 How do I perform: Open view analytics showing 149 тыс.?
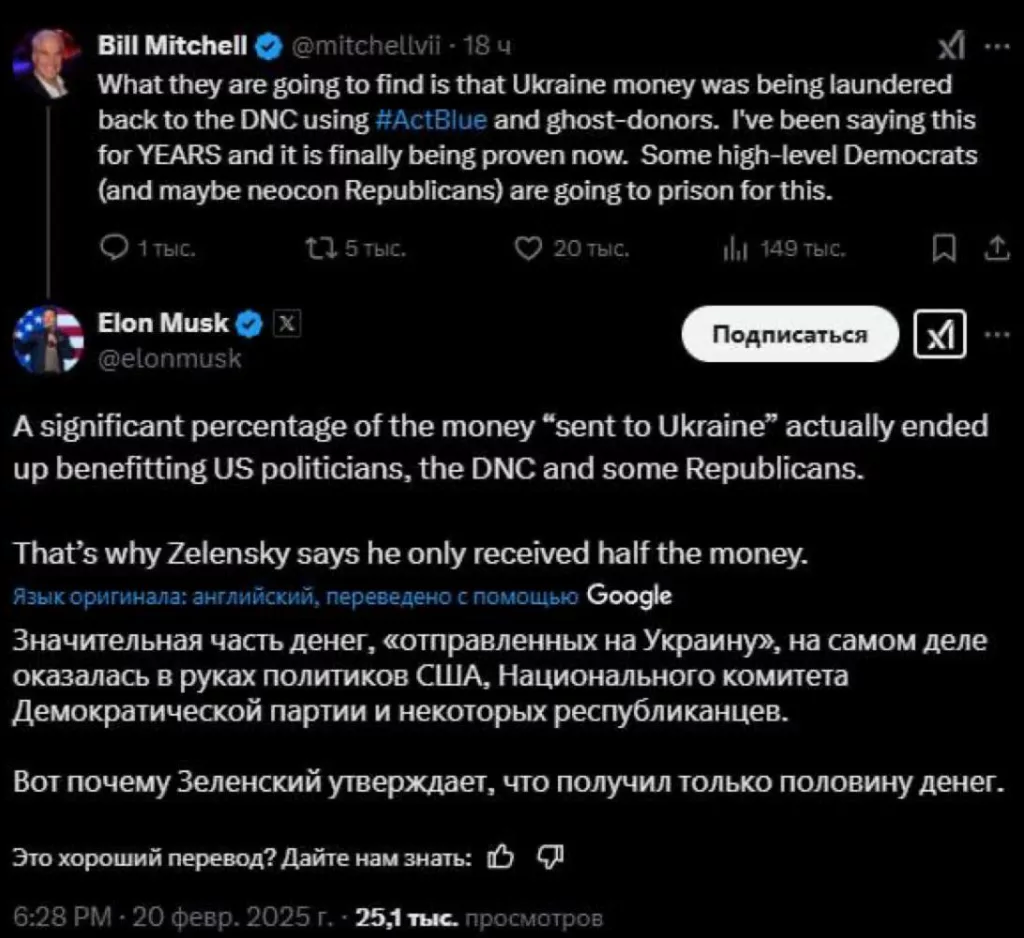click(731, 249)
